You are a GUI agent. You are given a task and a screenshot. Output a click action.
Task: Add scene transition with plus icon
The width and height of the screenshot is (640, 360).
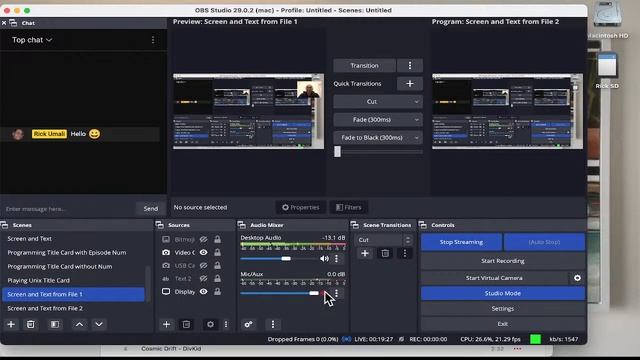coord(365,253)
